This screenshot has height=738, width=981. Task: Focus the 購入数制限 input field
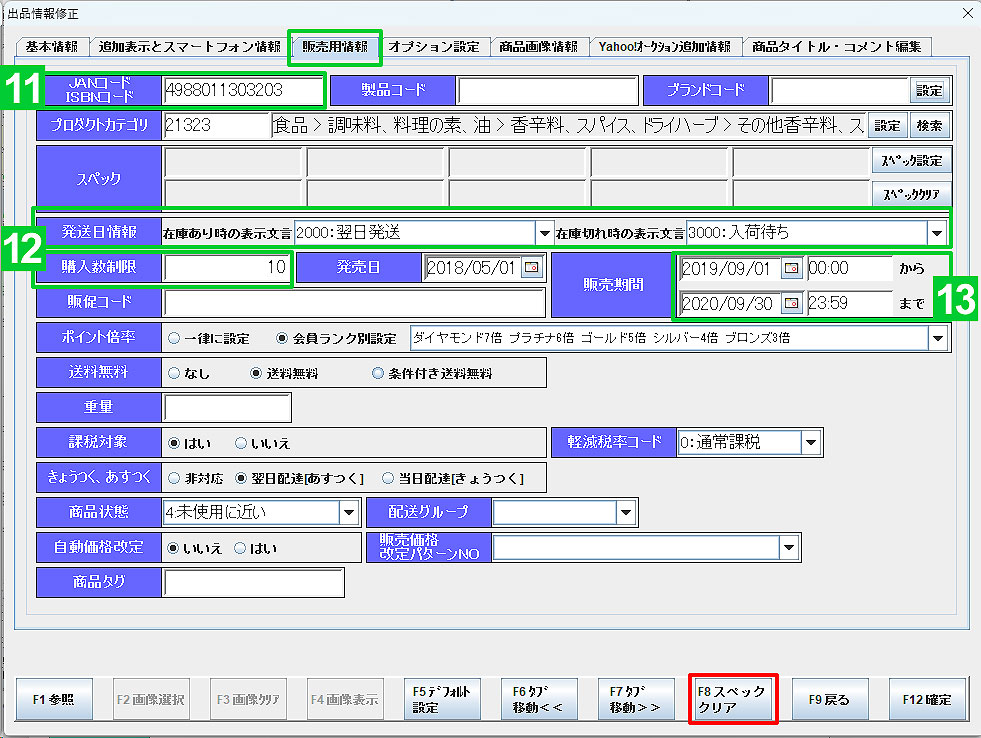pyautogui.click(x=228, y=267)
